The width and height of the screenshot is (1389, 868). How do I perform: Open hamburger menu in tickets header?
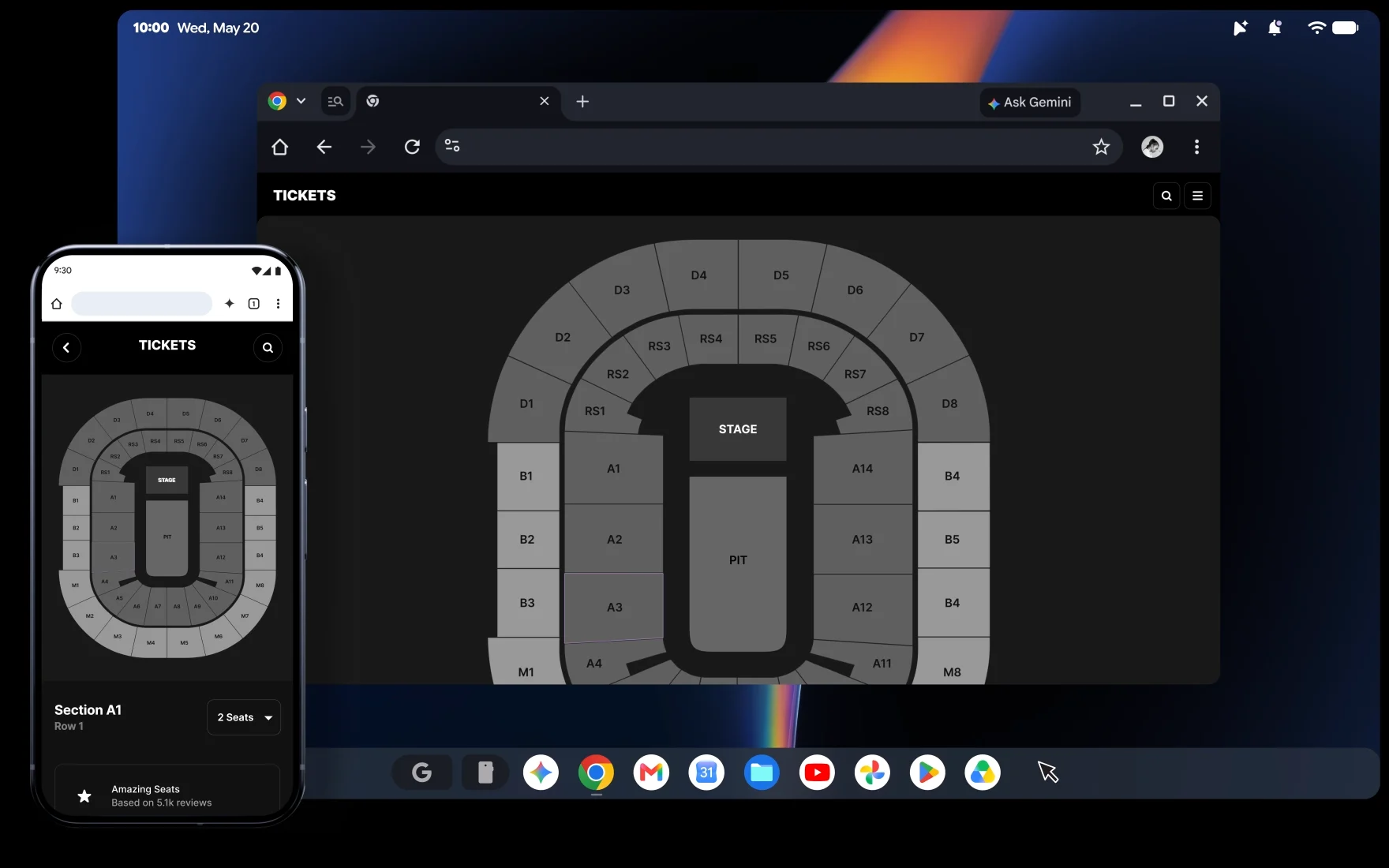tap(1197, 196)
